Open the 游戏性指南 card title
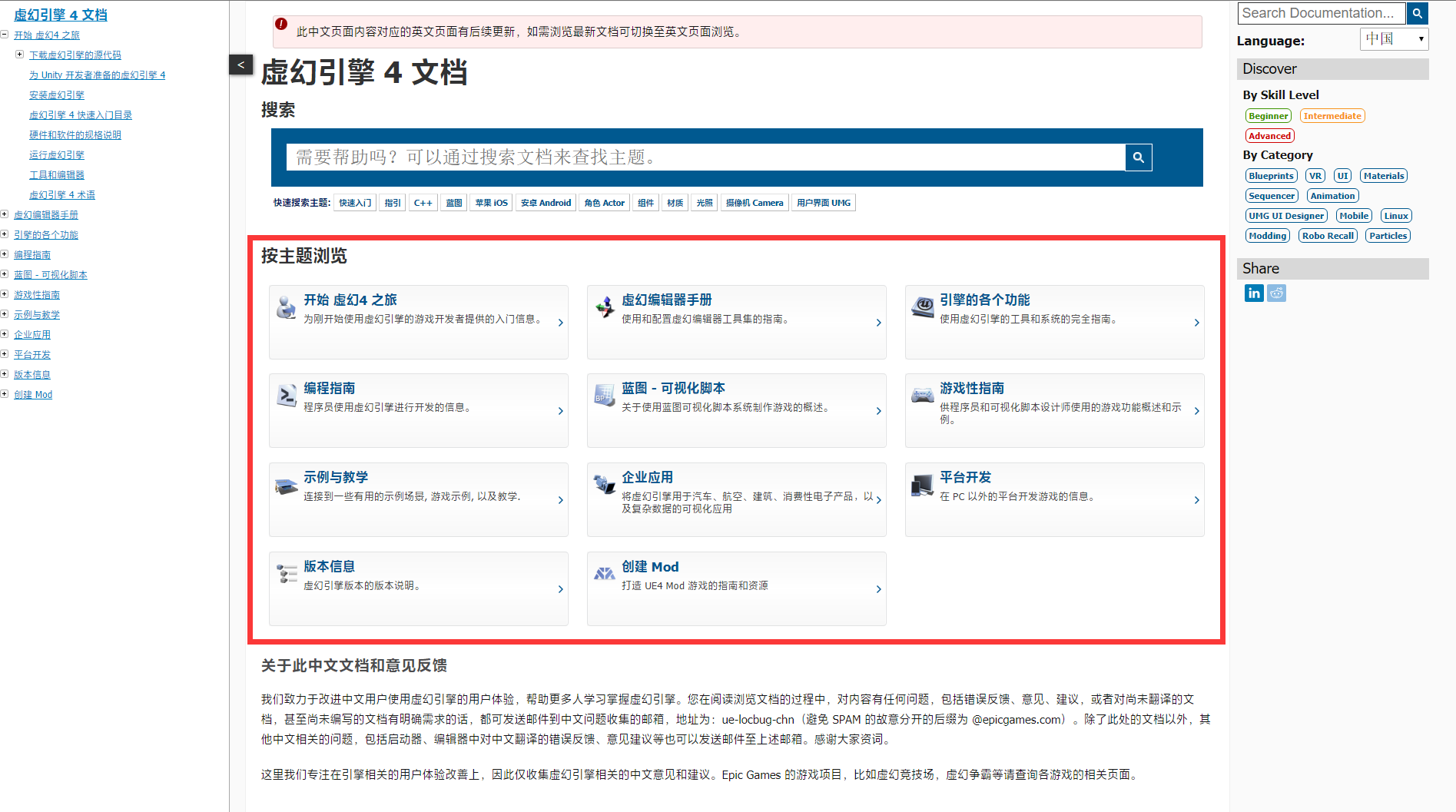Screen dimensions: 1456x812 tap(972, 388)
